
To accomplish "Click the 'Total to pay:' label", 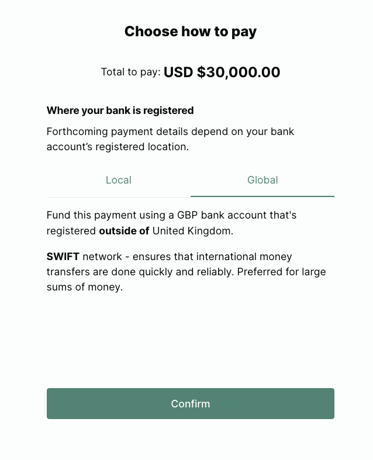I will point(131,72).
